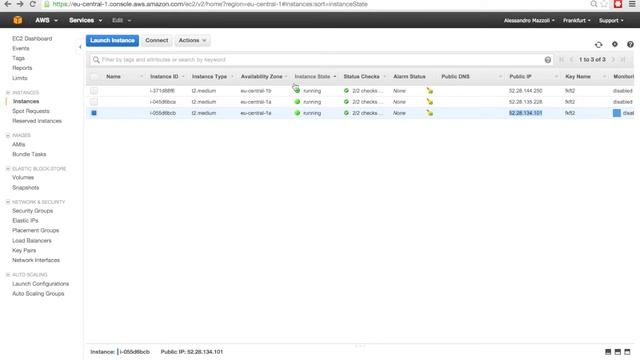Click Public IP 52.28.144.250 cell
640x360 pixels.
click(x=525, y=91)
